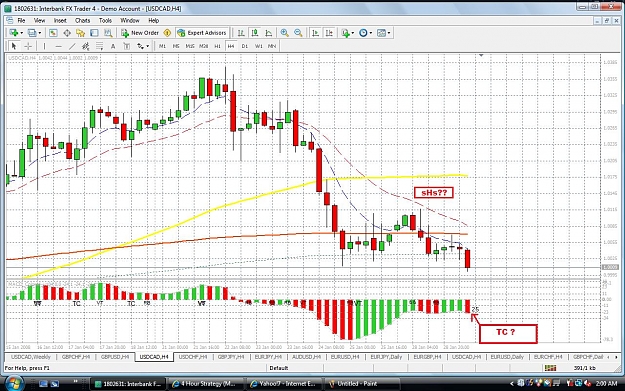The image size is (625, 391).
Task: Open the Tools menu
Action: pos(105,20)
